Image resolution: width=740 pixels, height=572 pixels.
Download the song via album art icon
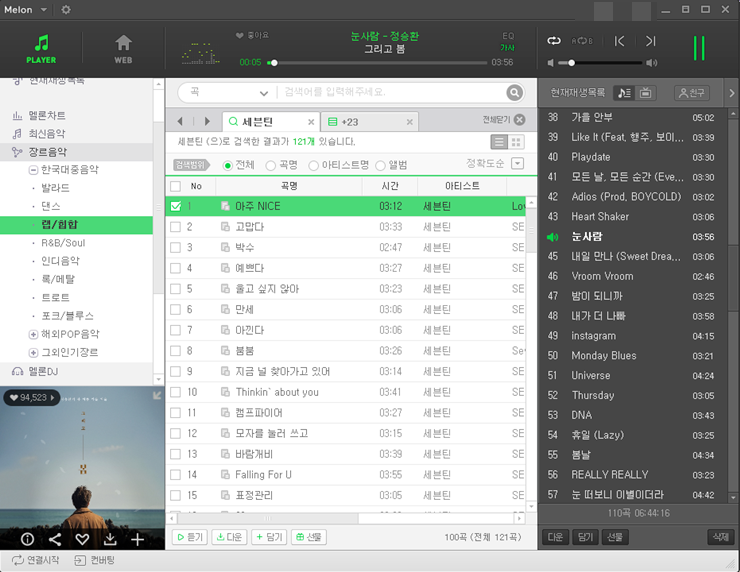pos(110,539)
